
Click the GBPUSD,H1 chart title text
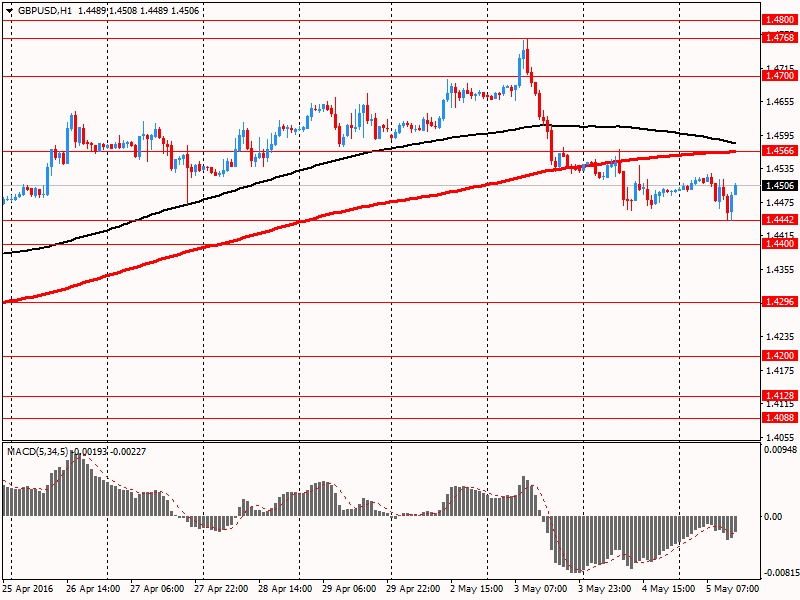(45, 11)
